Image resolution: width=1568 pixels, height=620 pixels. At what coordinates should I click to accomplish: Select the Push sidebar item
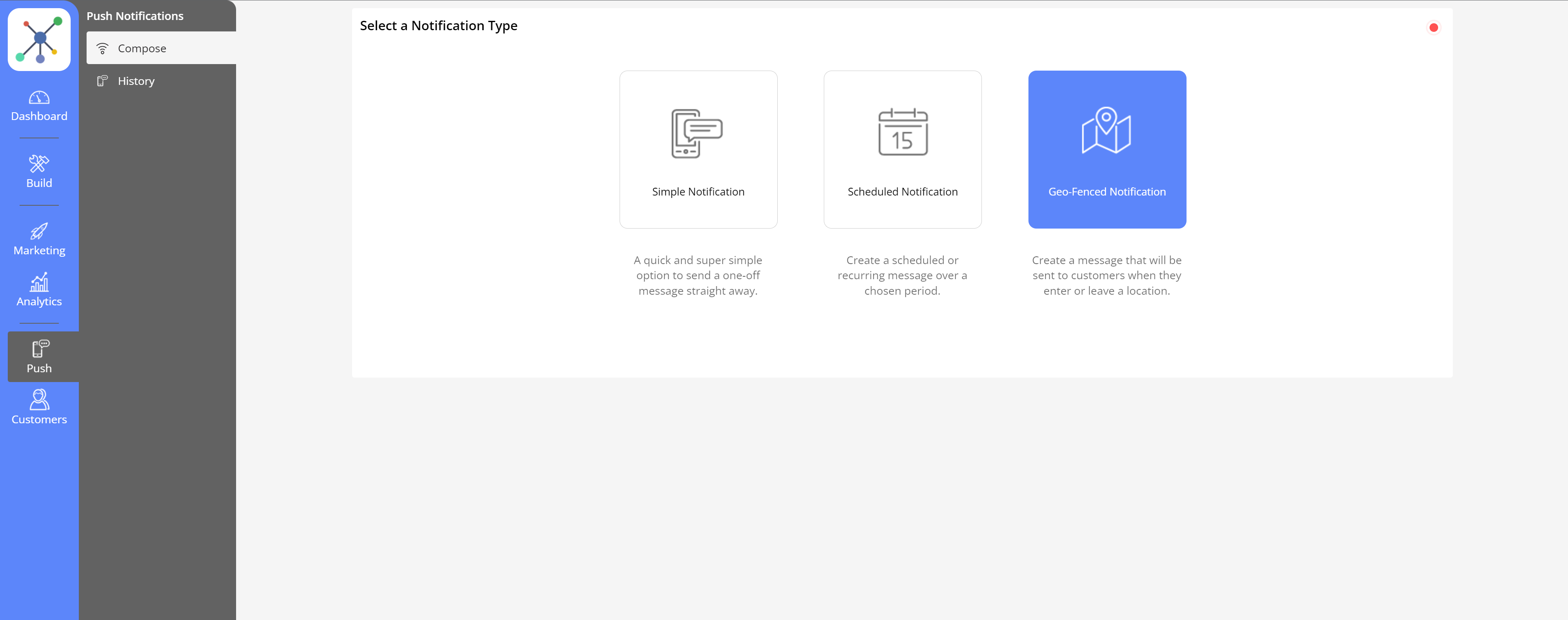click(x=39, y=357)
